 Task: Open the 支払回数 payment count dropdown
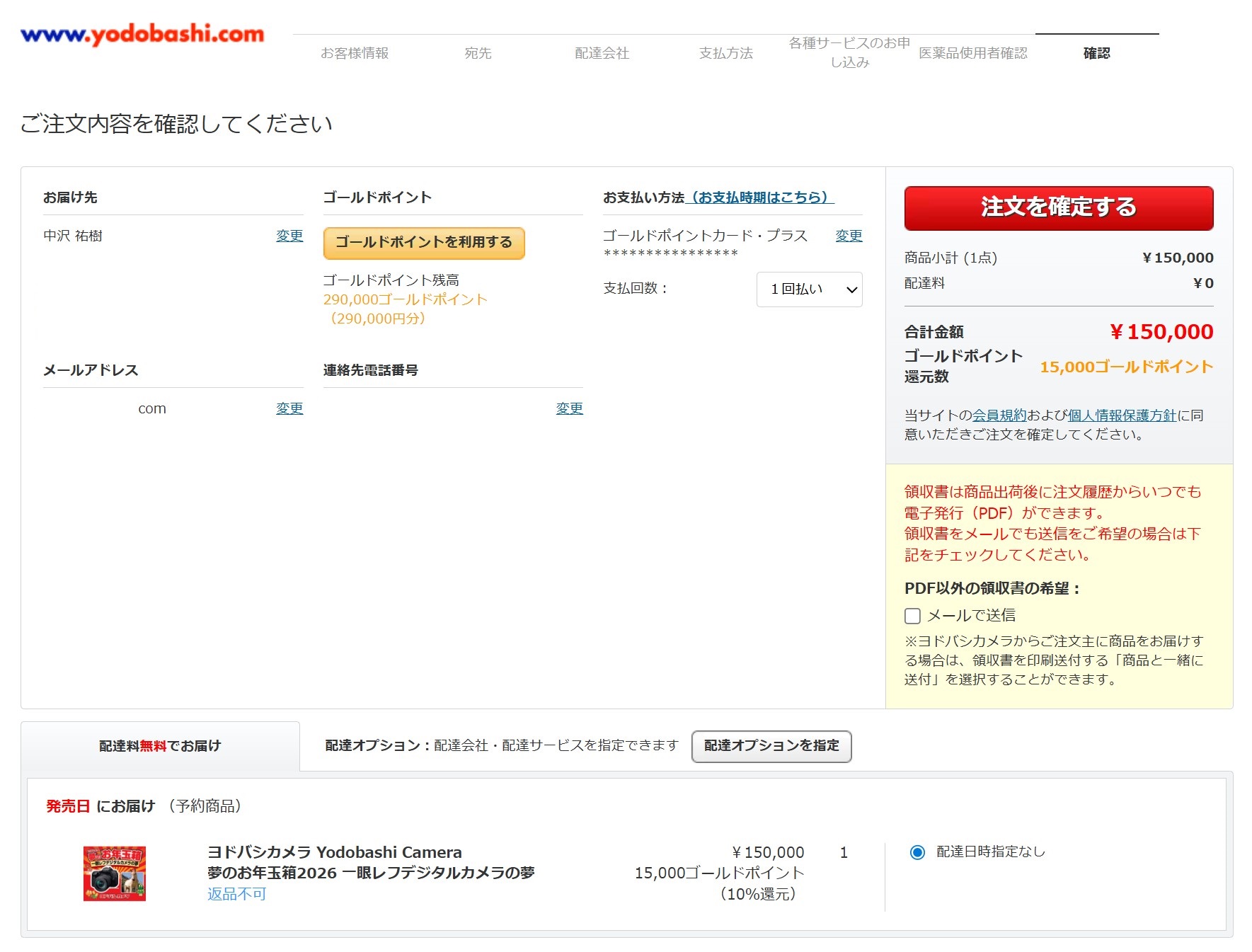(x=809, y=289)
